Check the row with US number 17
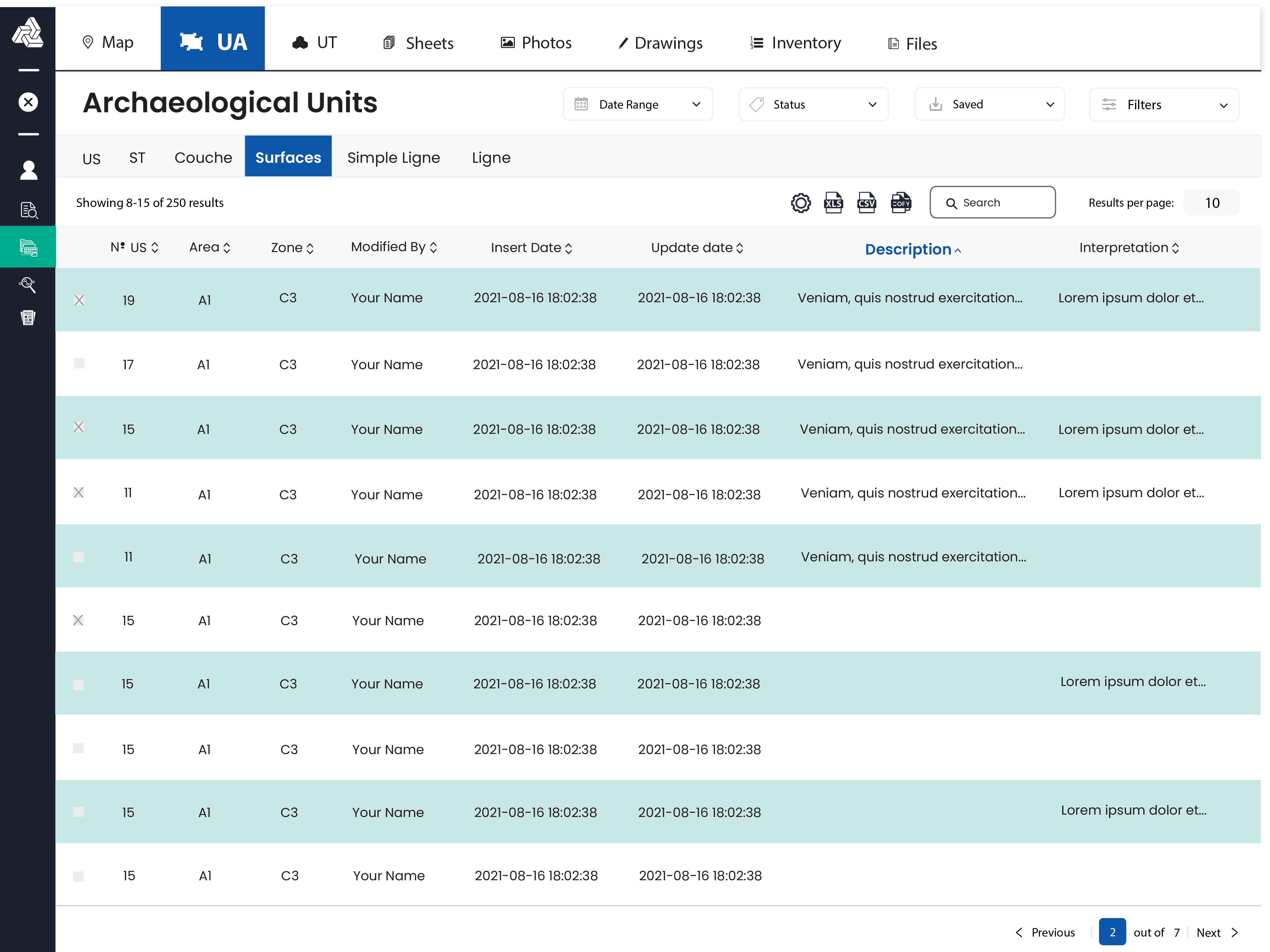The width and height of the screenshot is (1270, 952). (x=79, y=363)
